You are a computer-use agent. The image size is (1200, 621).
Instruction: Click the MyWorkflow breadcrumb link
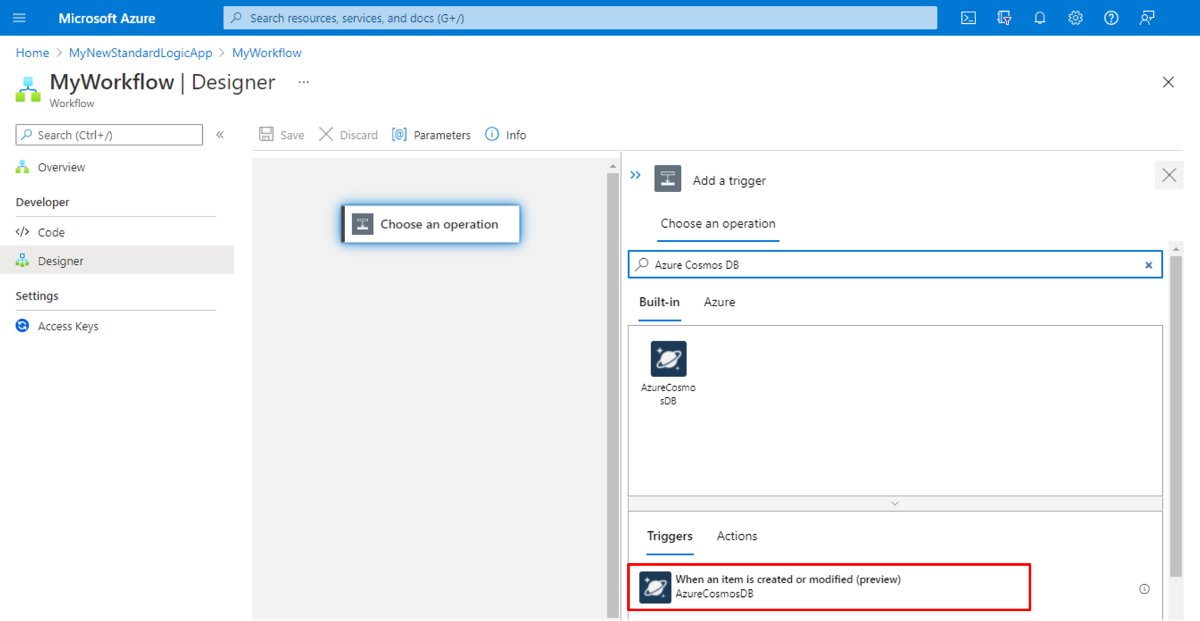point(266,53)
